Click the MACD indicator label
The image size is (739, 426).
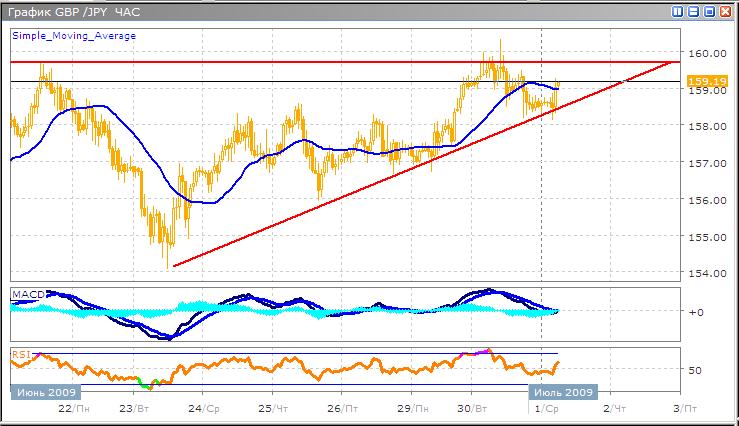point(26,294)
